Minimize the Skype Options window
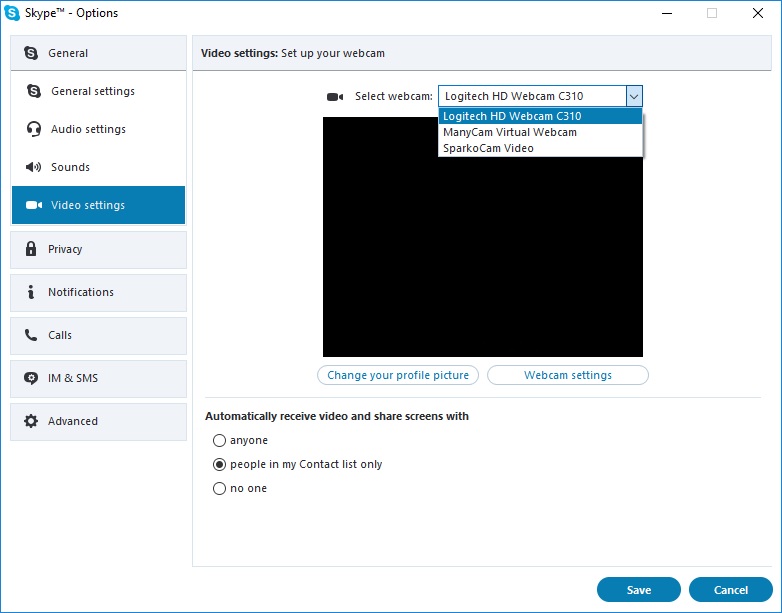Screen dimensions: 782x613 (667, 13)
